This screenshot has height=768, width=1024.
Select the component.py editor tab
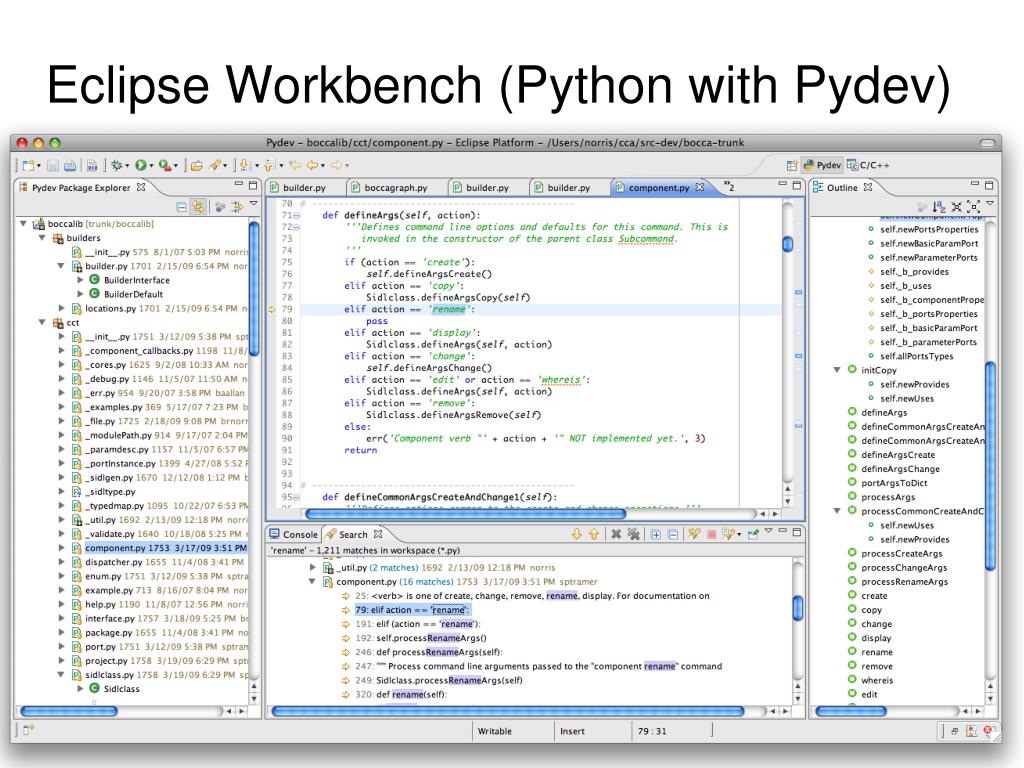point(659,187)
